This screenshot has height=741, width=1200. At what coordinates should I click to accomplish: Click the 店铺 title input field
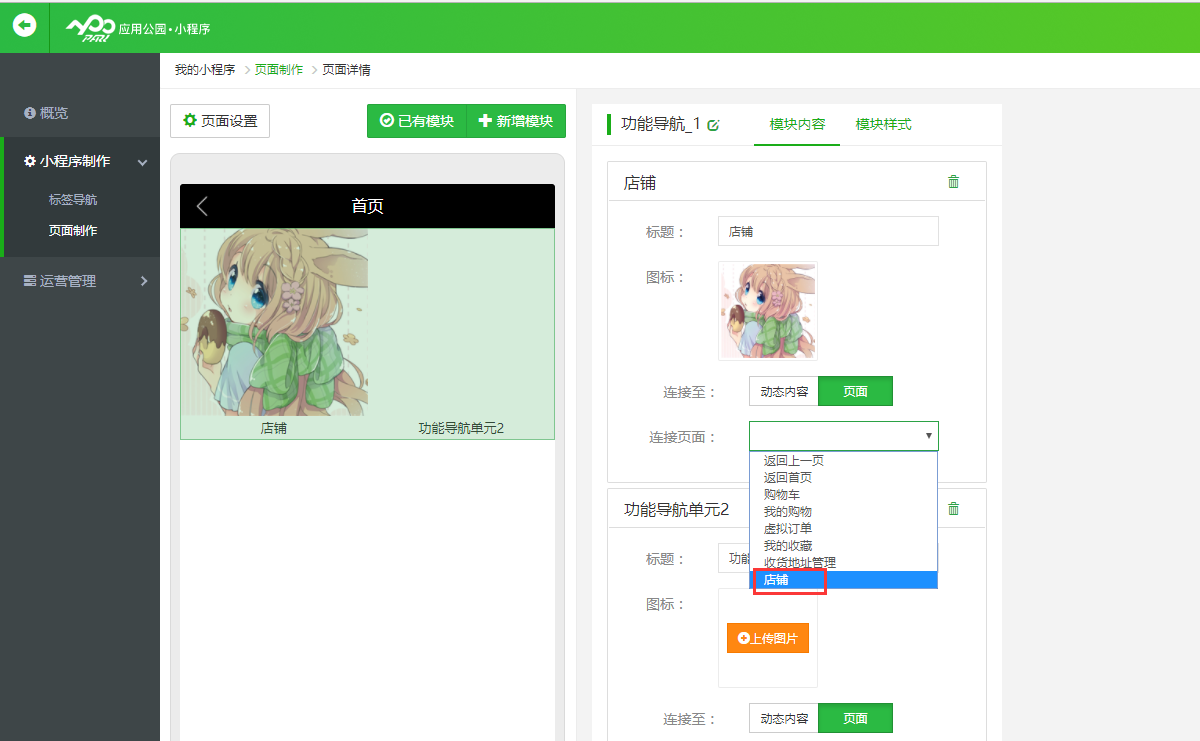pyautogui.click(x=828, y=231)
